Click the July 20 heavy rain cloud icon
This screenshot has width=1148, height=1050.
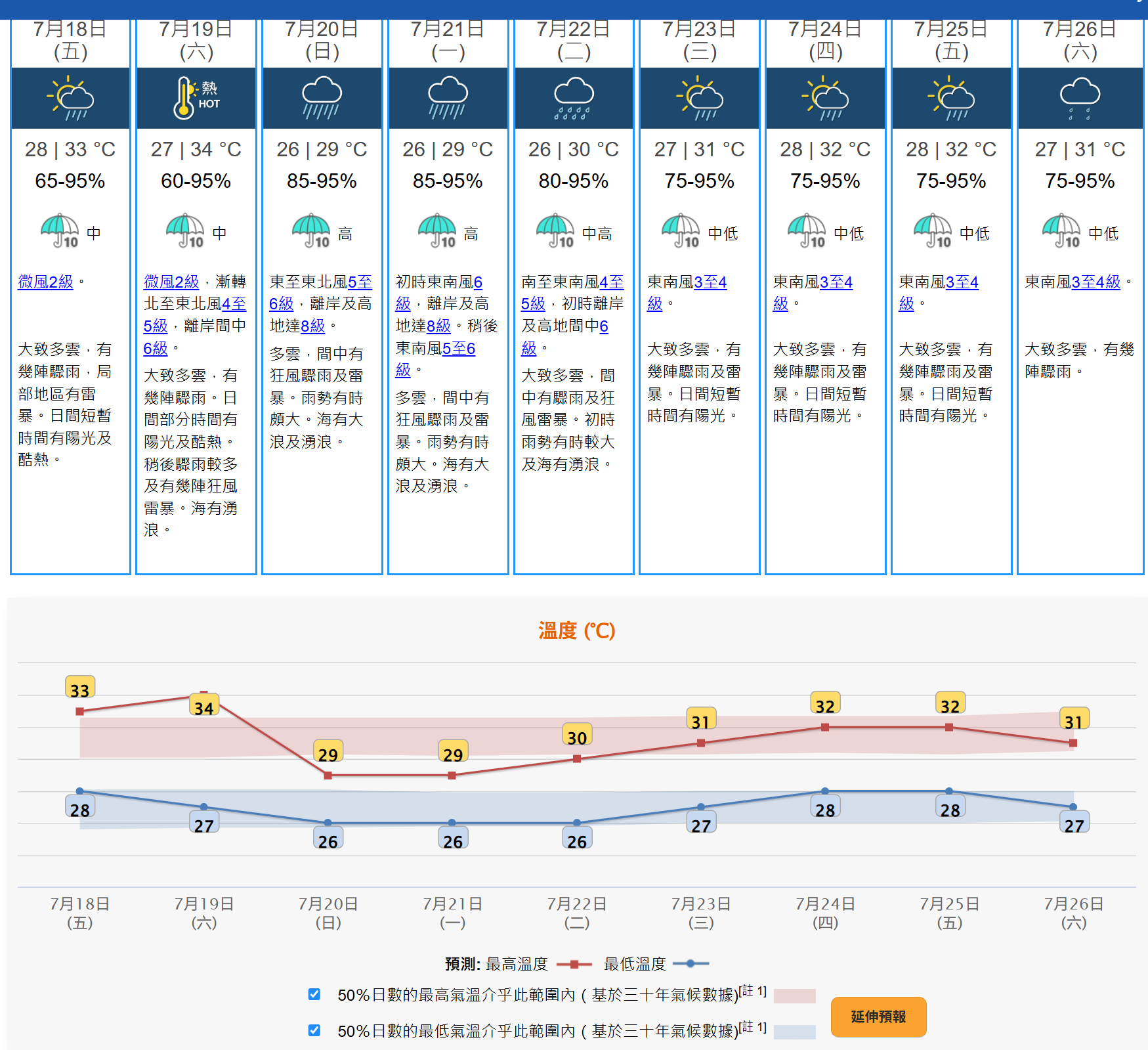(322, 98)
